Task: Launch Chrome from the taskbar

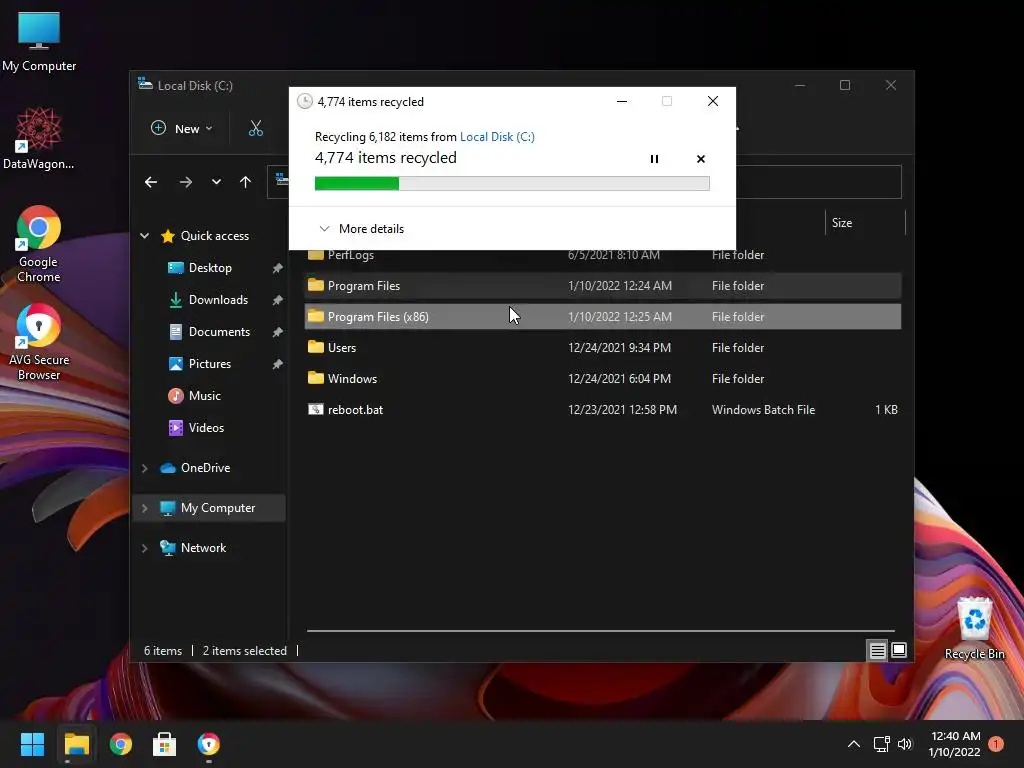Action: 121,744
